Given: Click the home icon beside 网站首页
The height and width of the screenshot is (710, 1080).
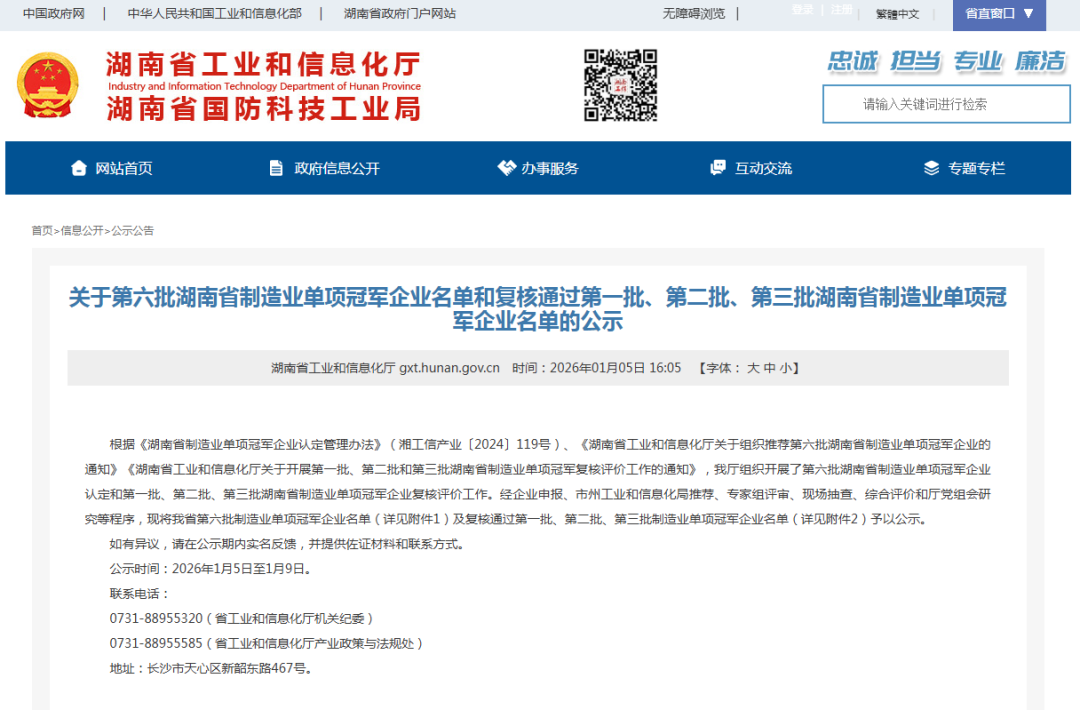Looking at the screenshot, I should click(x=80, y=168).
